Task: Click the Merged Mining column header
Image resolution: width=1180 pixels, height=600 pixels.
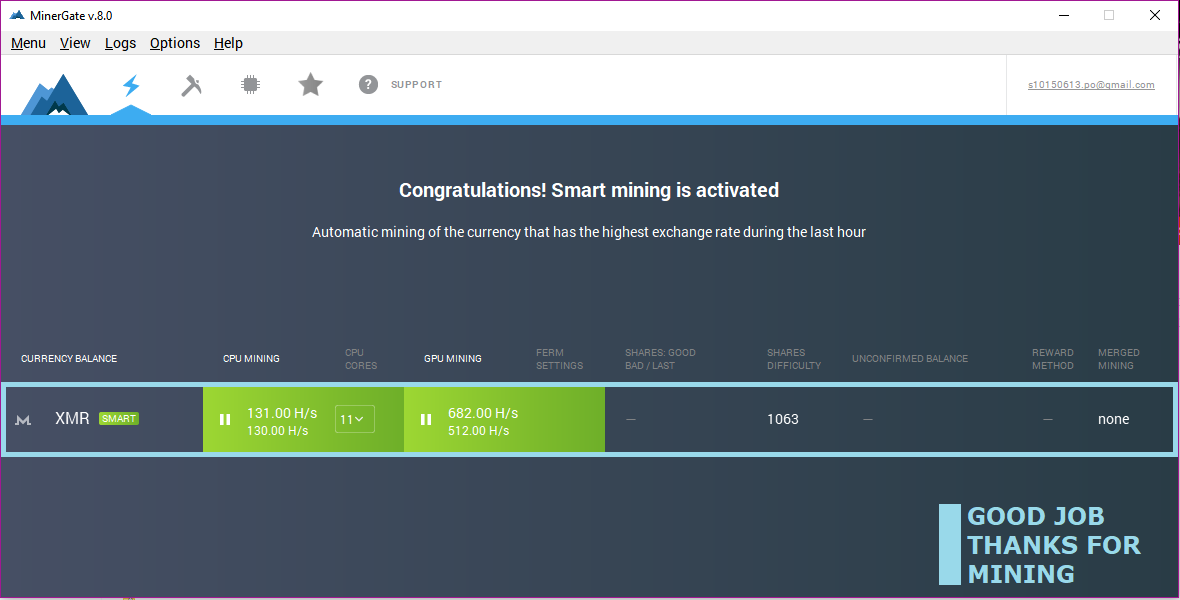Action: (1119, 359)
